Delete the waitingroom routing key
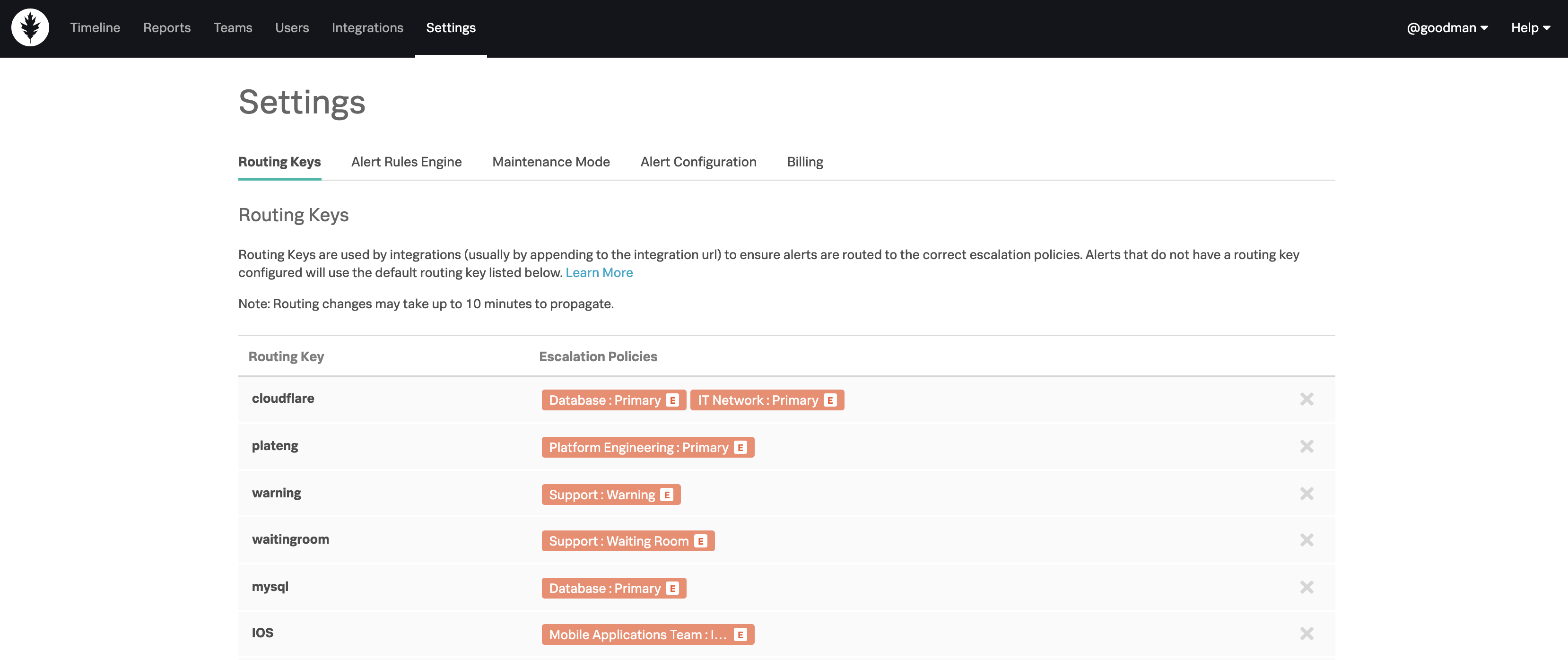1568x660 pixels. pos(1306,540)
